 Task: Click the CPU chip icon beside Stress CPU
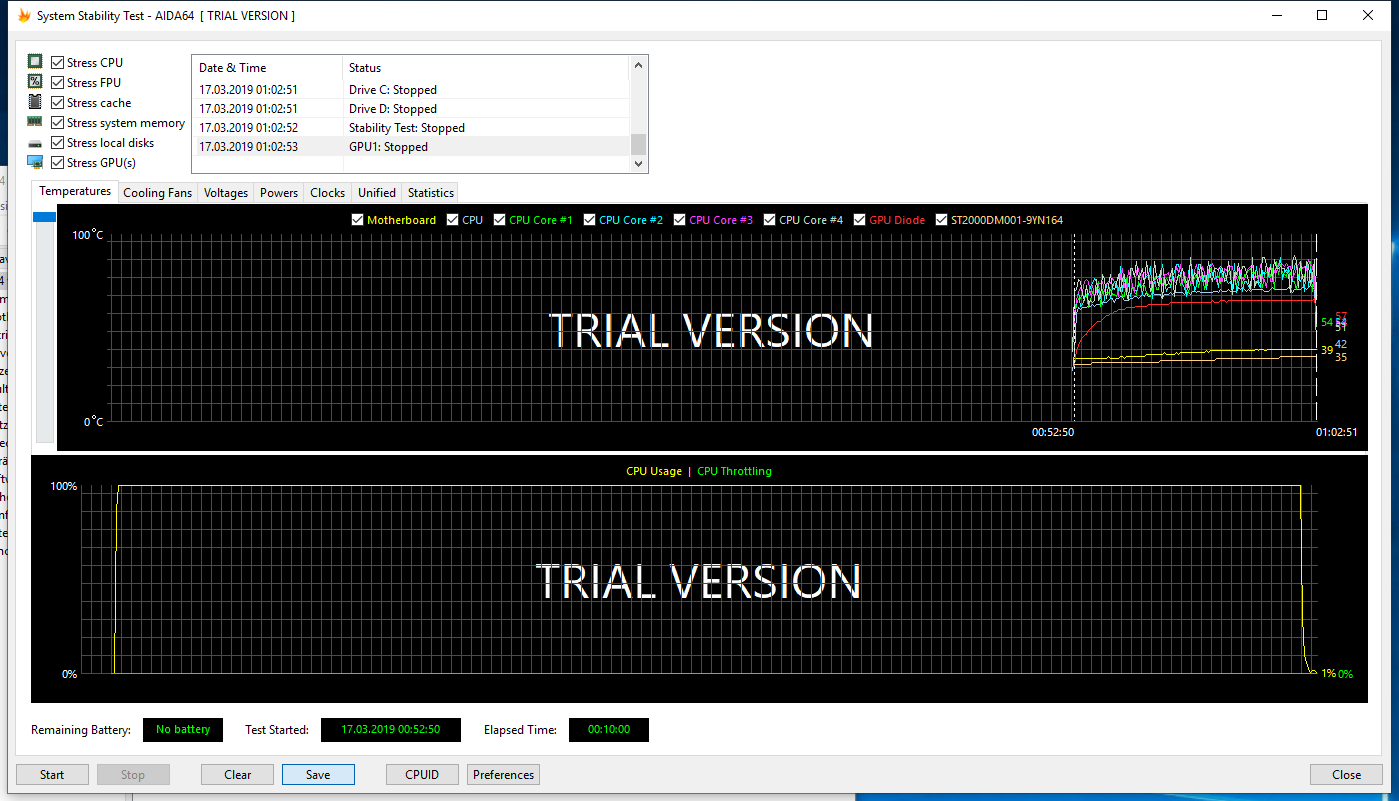tap(35, 62)
